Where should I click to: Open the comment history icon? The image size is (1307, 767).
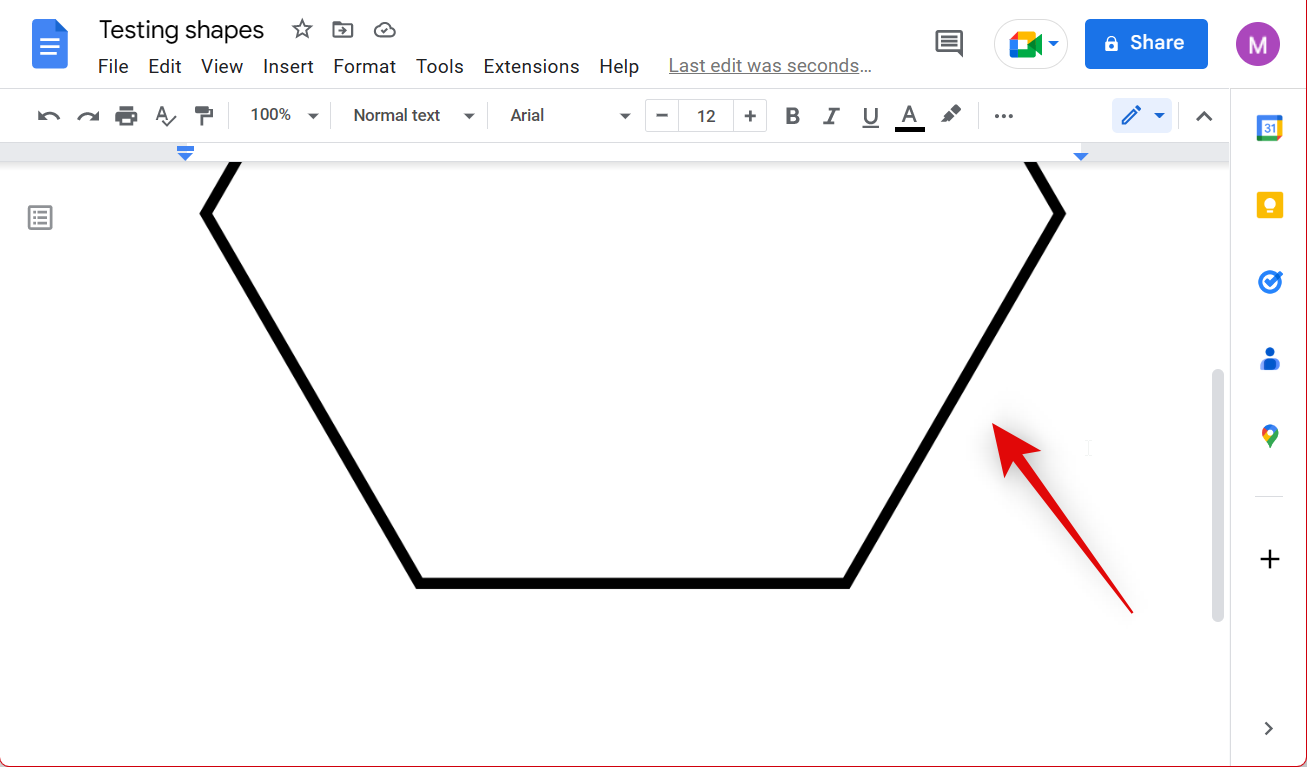[x=949, y=43]
